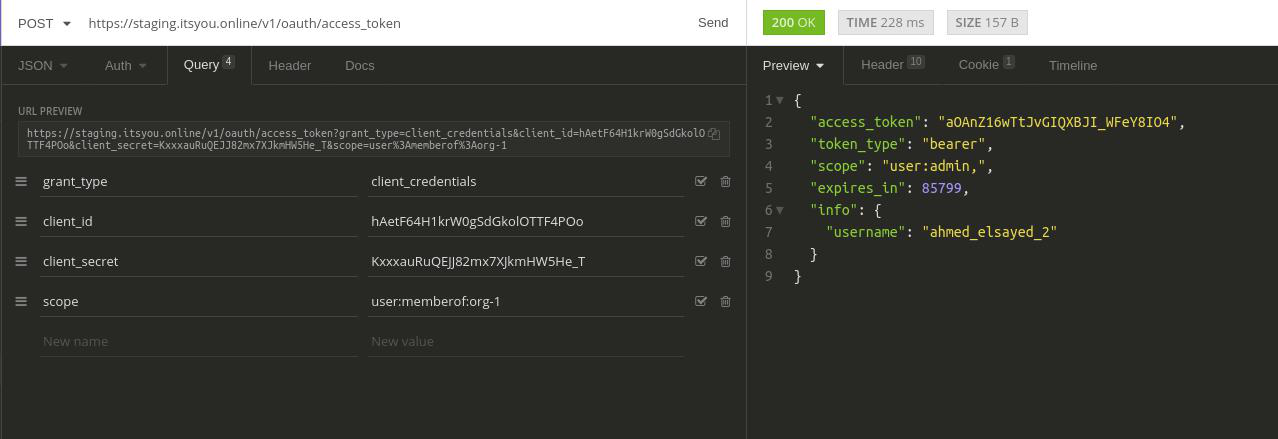Open the Timeline tab
Viewport: 1278px width, 439px height.
pyautogui.click(x=1073, y=65)
